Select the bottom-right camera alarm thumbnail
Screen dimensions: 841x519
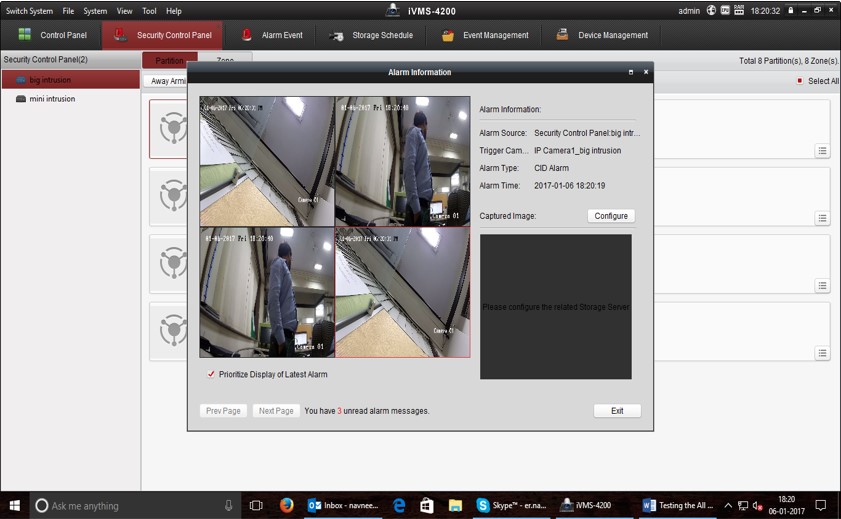pos(402,292)
